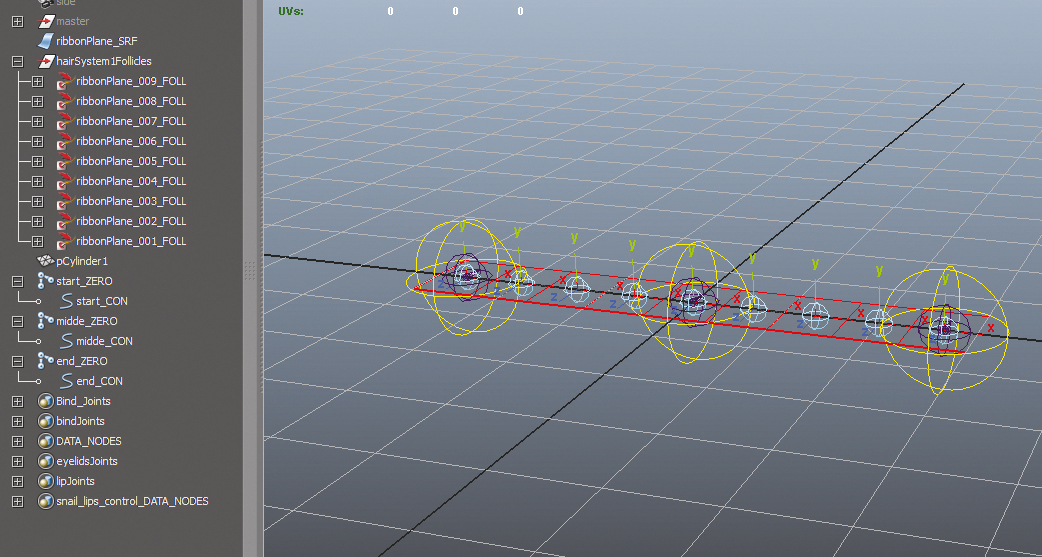Image resolution: width=1042 pixels, height=557 pixels.
Task: Click the follicle icon of ribbonPlane_002_FOLL
Action: 65,221
